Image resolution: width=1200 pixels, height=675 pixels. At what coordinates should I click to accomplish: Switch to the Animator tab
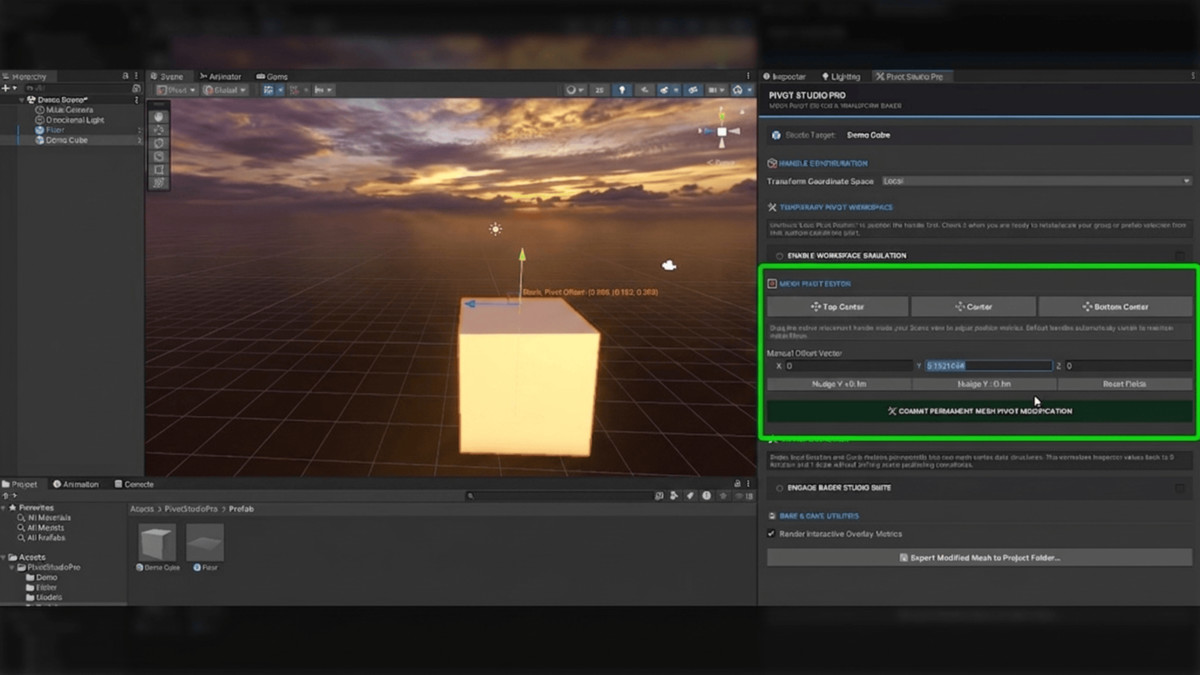(220, 76)
